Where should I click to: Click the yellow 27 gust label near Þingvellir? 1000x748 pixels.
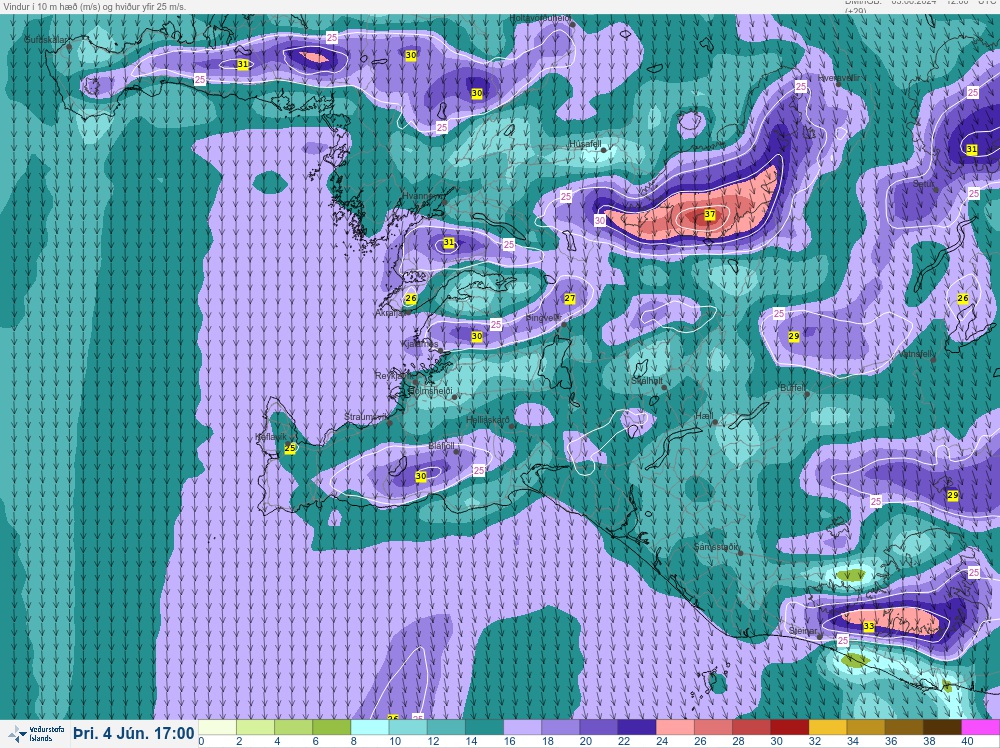(570, 298)
